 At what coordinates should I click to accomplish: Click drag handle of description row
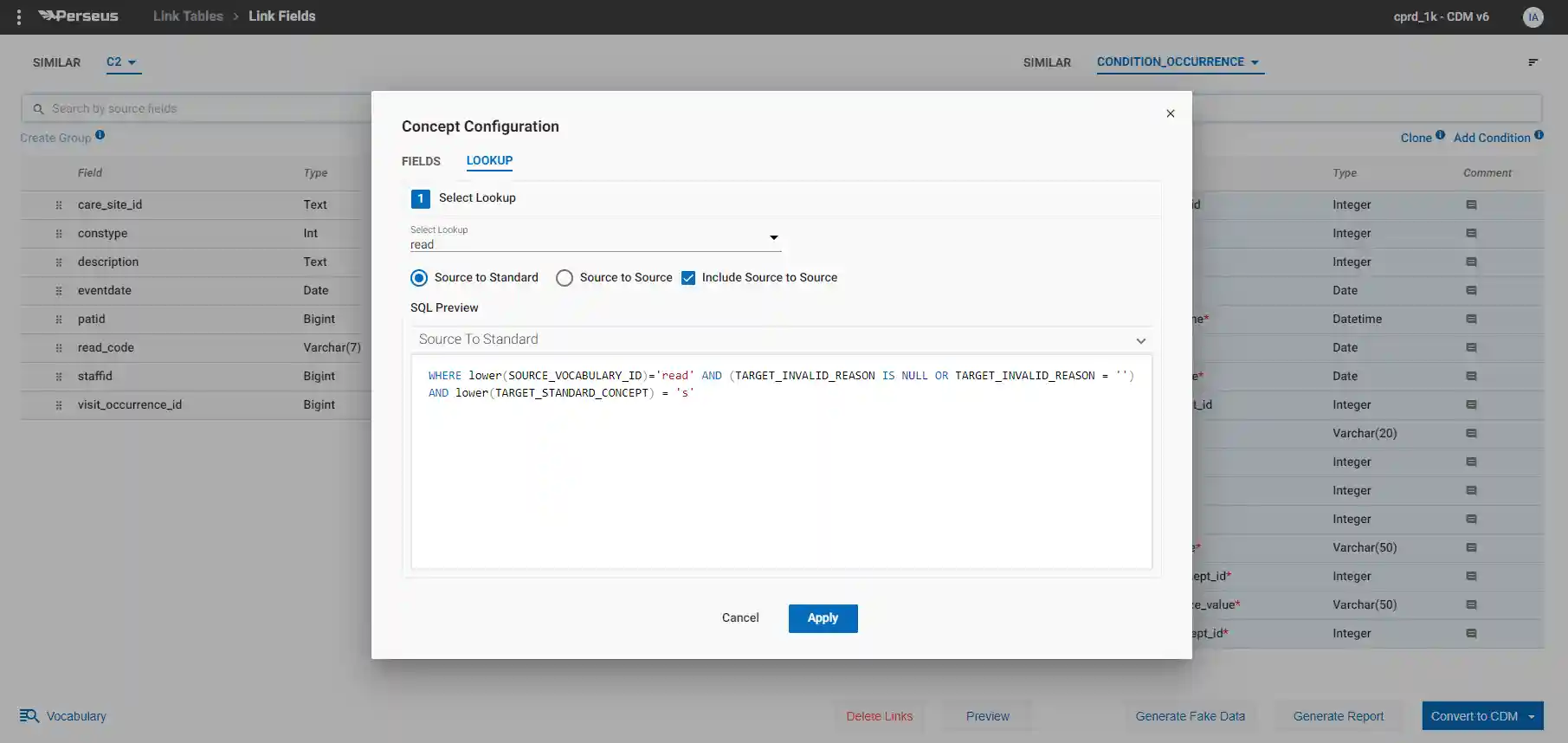59,262
